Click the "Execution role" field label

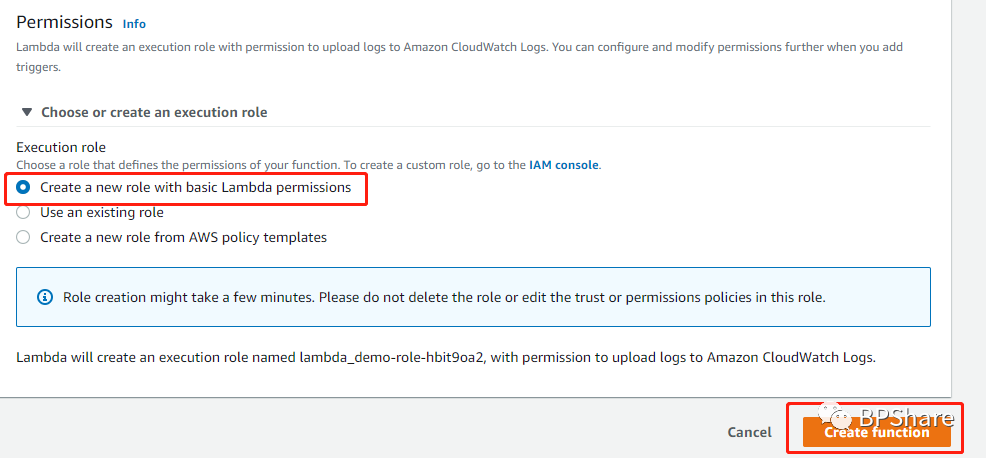coord(60,147)
